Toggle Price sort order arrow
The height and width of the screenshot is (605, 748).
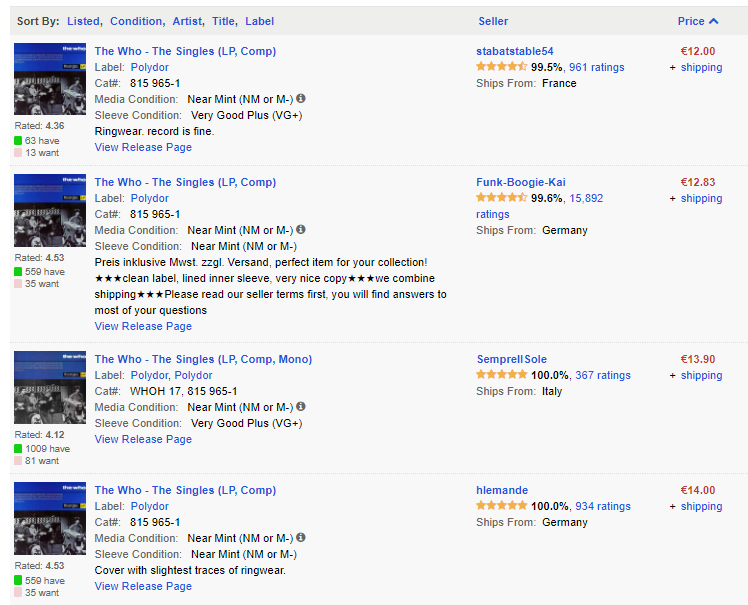pyautogui.click(x=713, y=21)
